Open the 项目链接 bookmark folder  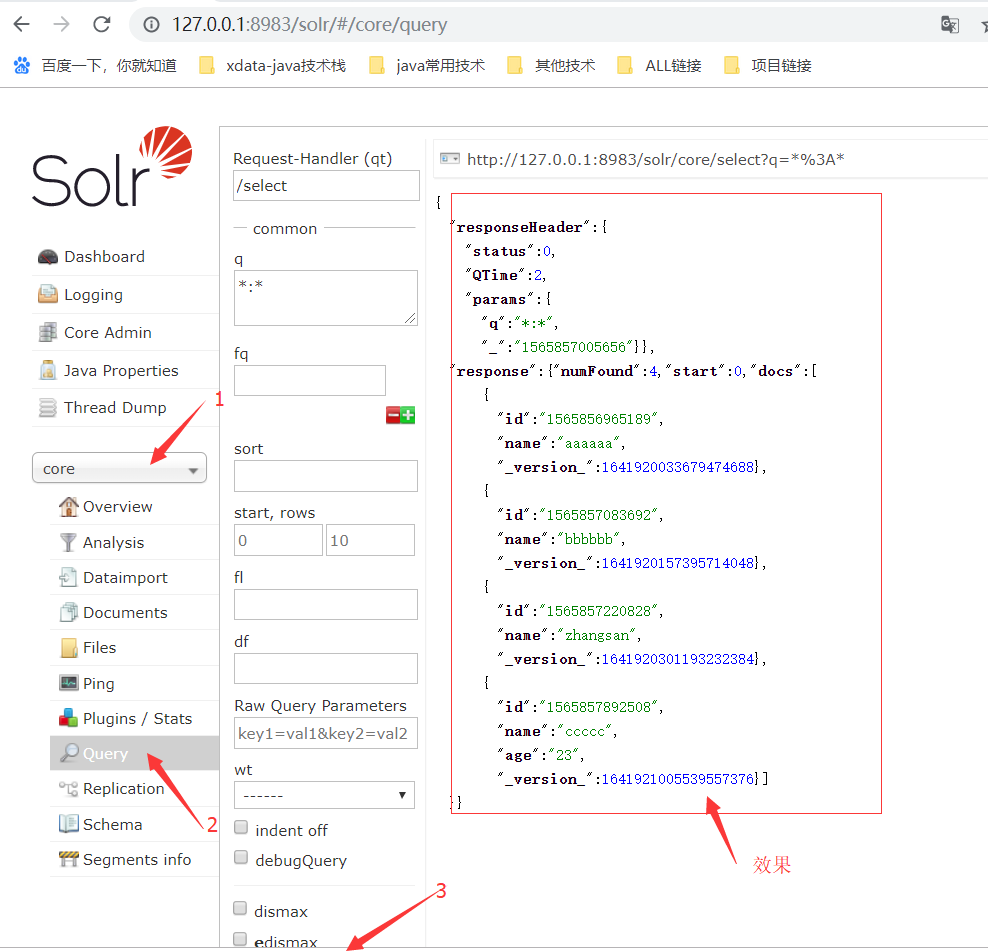point(767,66)
